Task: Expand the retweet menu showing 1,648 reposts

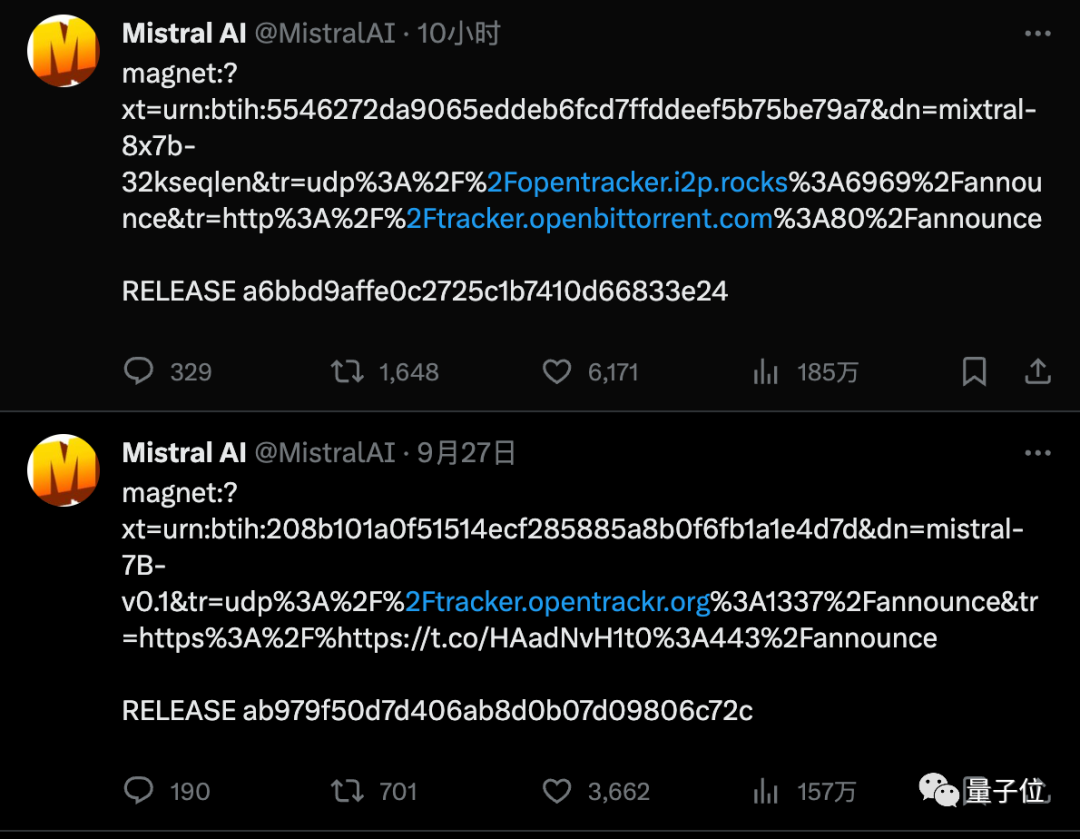Action: pyautogui.click(x=347, y=371)
